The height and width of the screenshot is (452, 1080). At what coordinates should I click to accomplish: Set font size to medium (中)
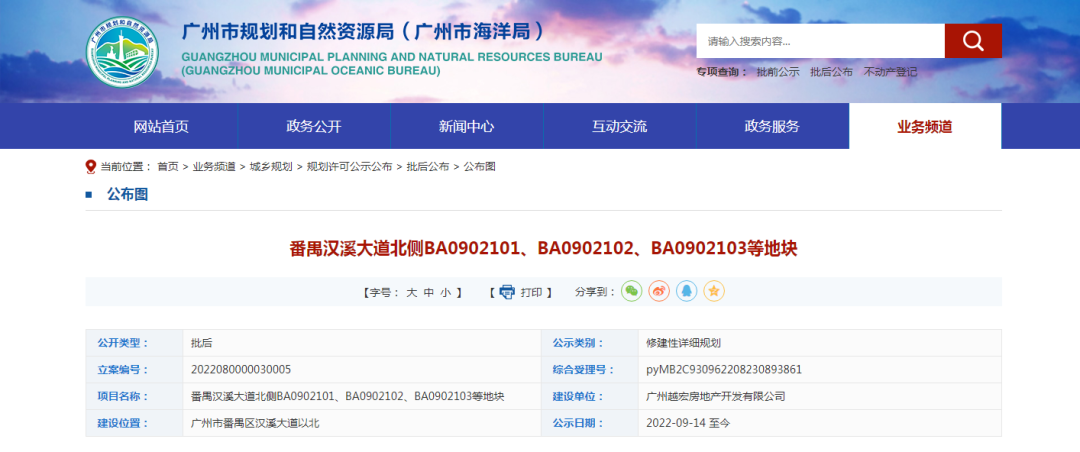428,292
